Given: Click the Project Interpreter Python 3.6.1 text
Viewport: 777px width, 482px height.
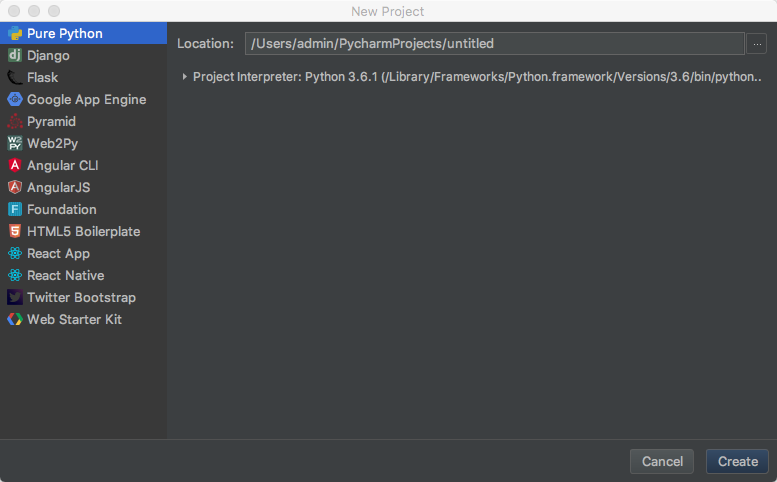Looking at the screenshot, I should [477, 77].
